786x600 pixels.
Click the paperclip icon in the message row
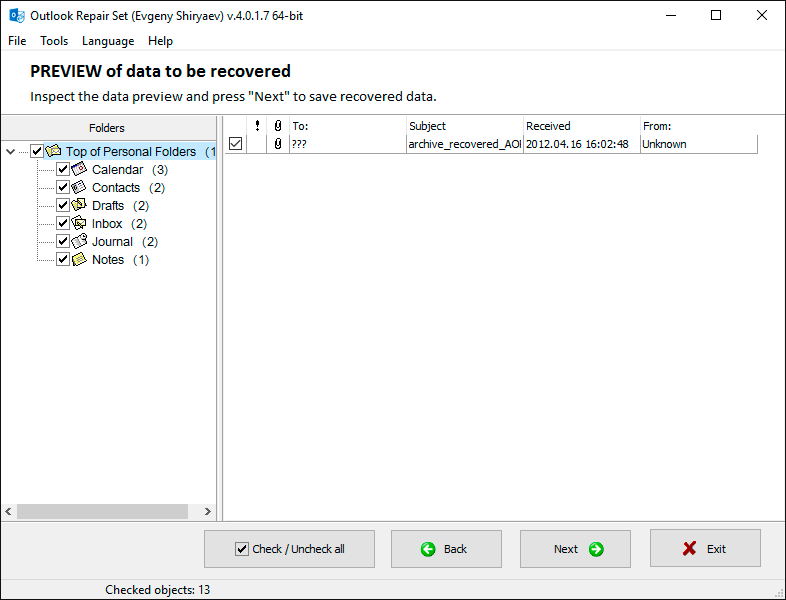(x=278, y=144)
